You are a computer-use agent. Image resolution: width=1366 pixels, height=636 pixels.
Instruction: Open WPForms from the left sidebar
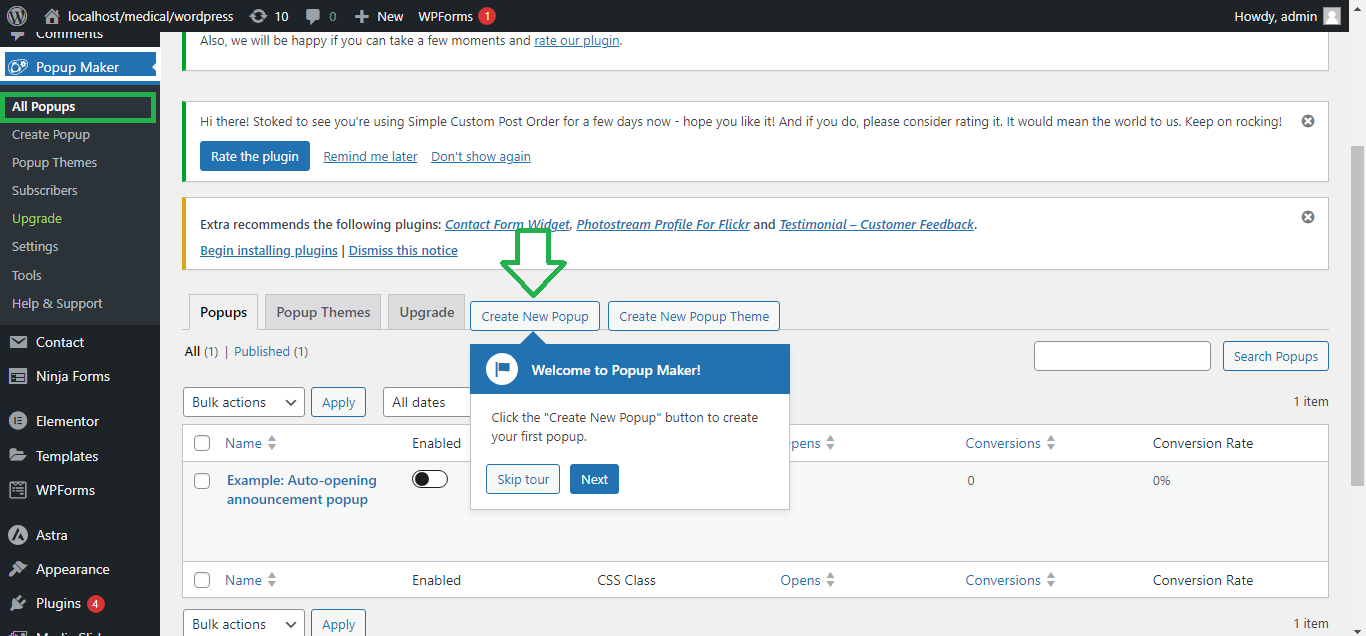click(65, 490)
